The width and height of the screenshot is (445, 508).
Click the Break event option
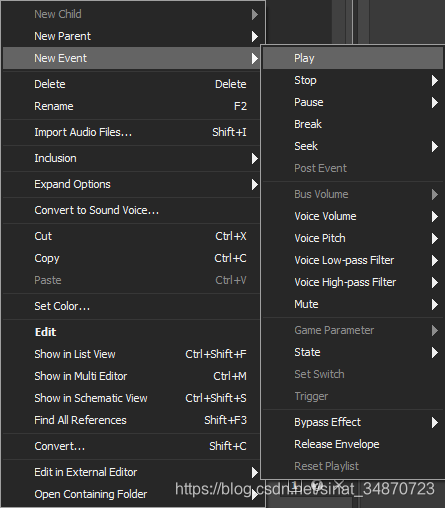tap(353, 124)
